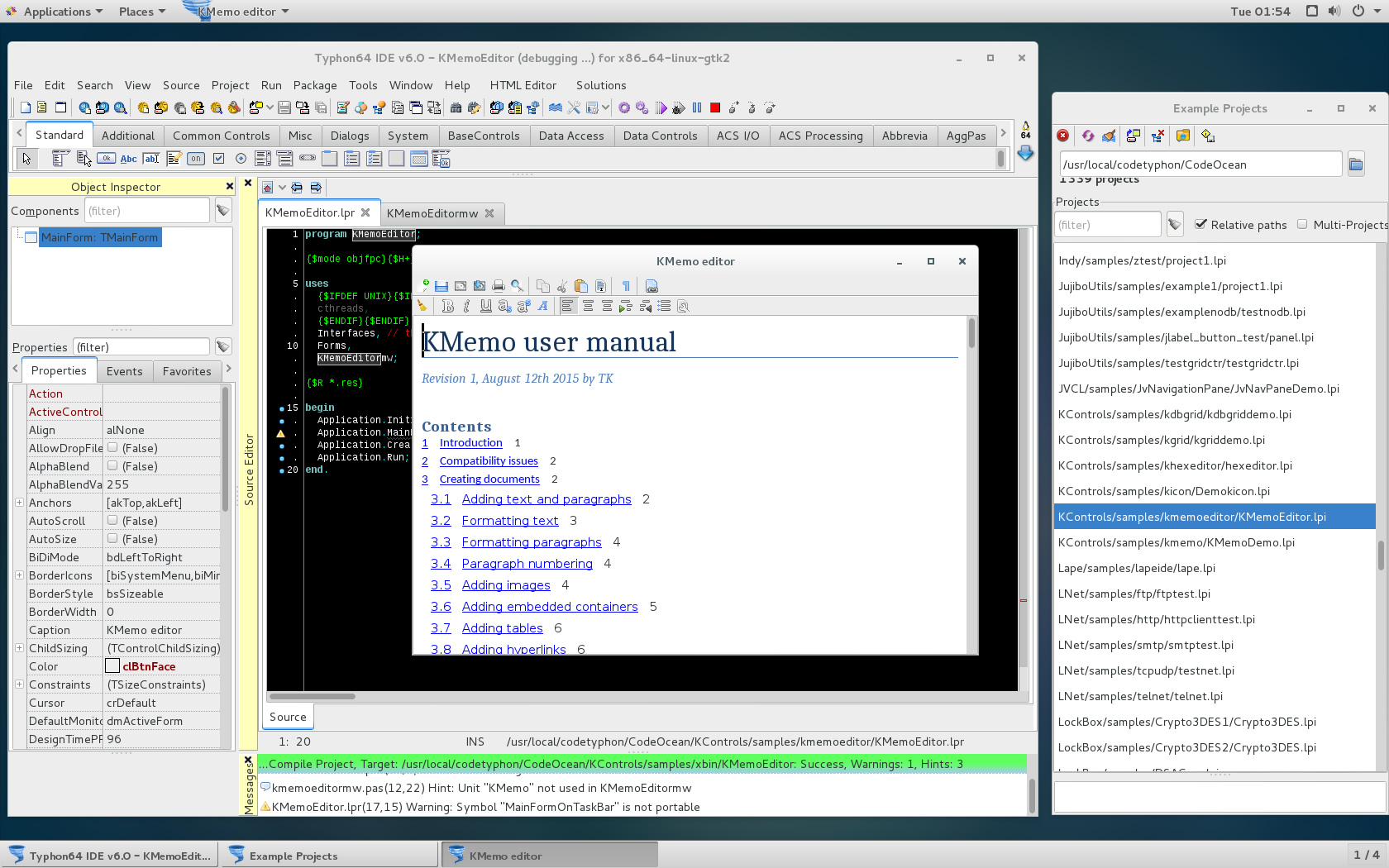Toggle paragraph marks (pilcrow) icon
The image size is (1389, 868).
(626, 286)
